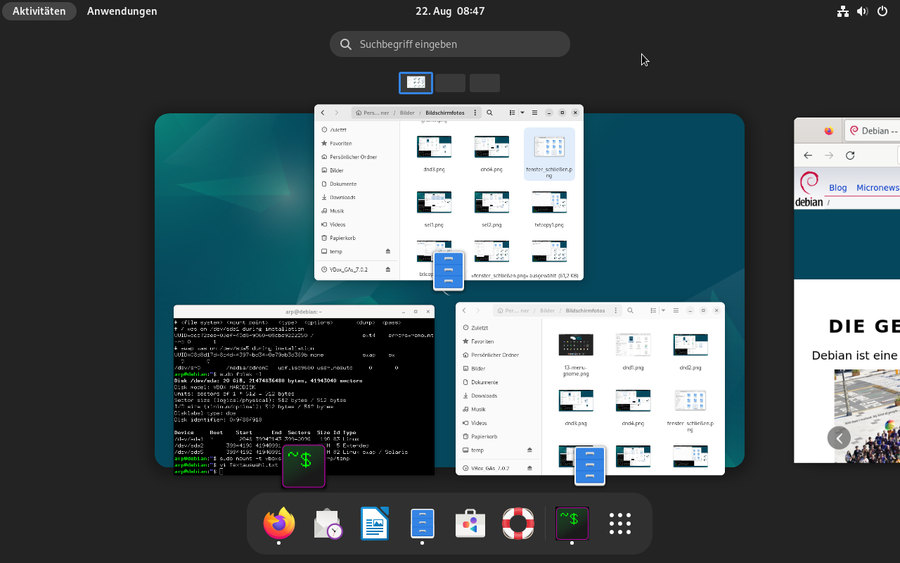
Task: Click previous-slide arrow on the Debian page
Action: [x=839, y=438]
